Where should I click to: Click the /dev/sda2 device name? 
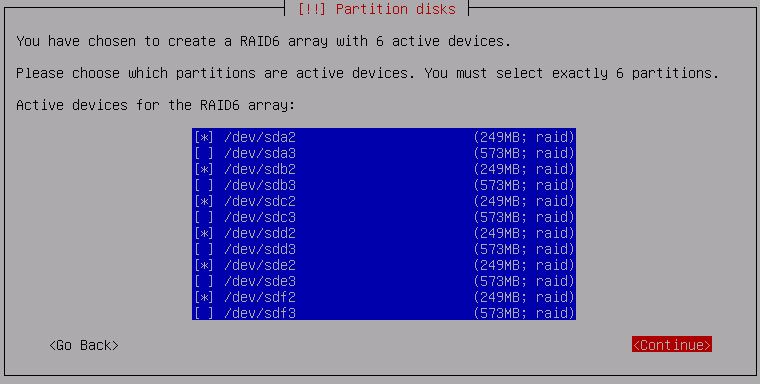[x=260, y=137]
